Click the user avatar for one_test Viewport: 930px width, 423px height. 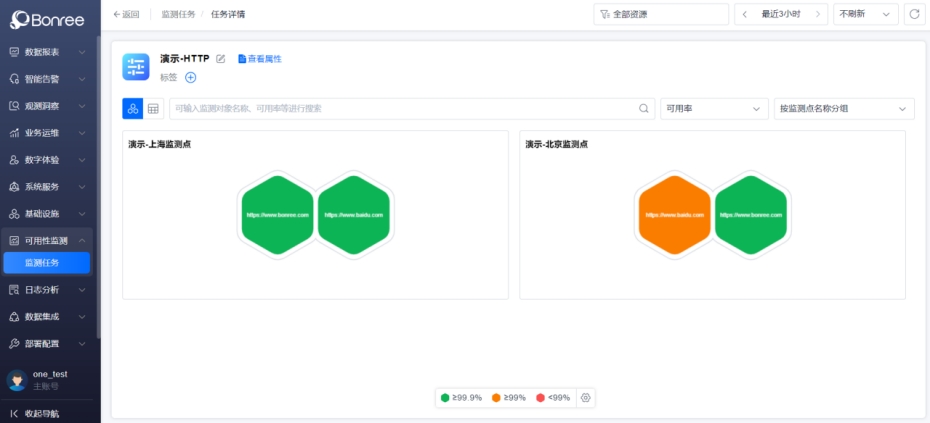17,380
